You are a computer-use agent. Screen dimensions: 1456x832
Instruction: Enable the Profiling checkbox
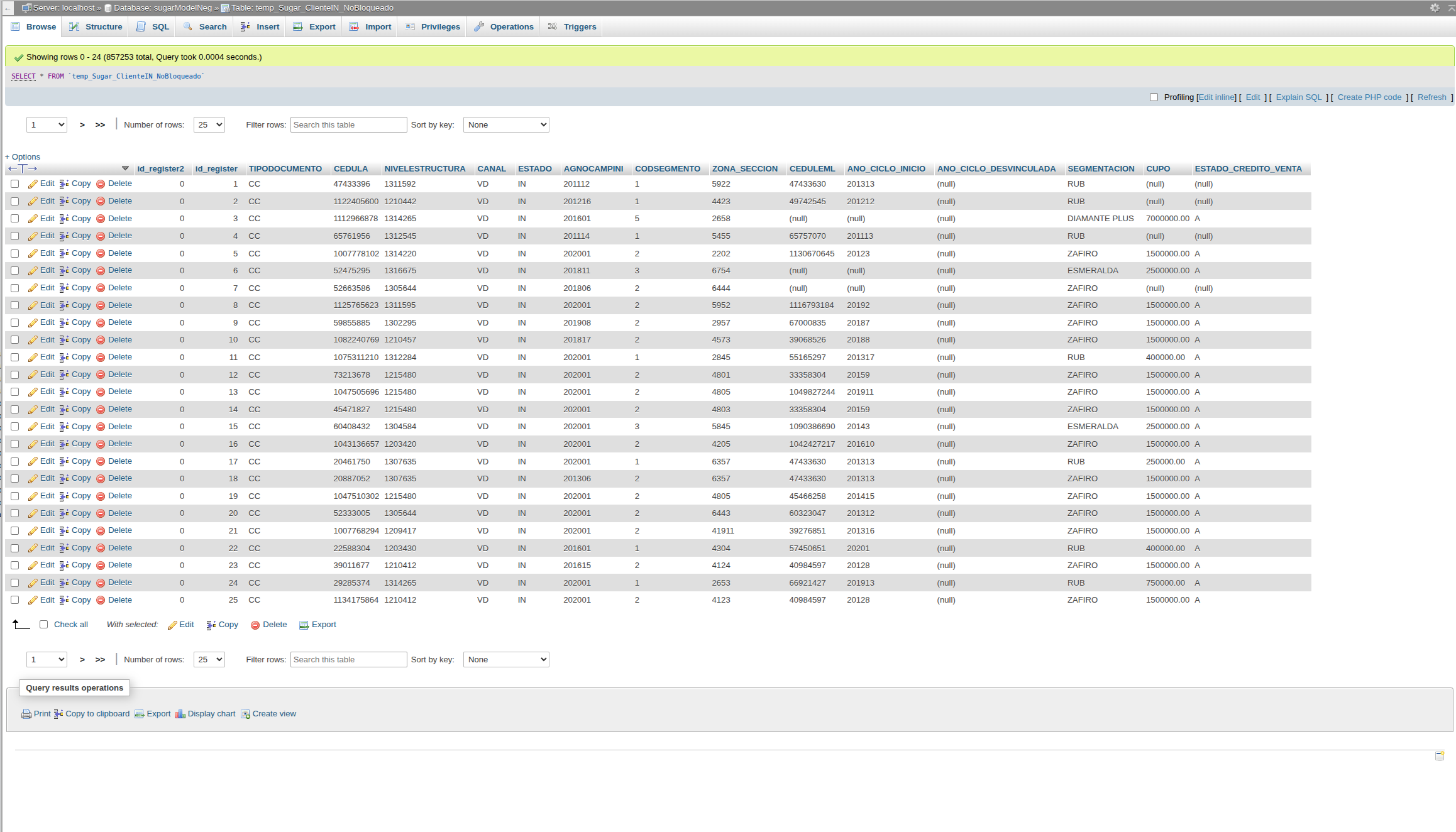tap(1154, 97)
